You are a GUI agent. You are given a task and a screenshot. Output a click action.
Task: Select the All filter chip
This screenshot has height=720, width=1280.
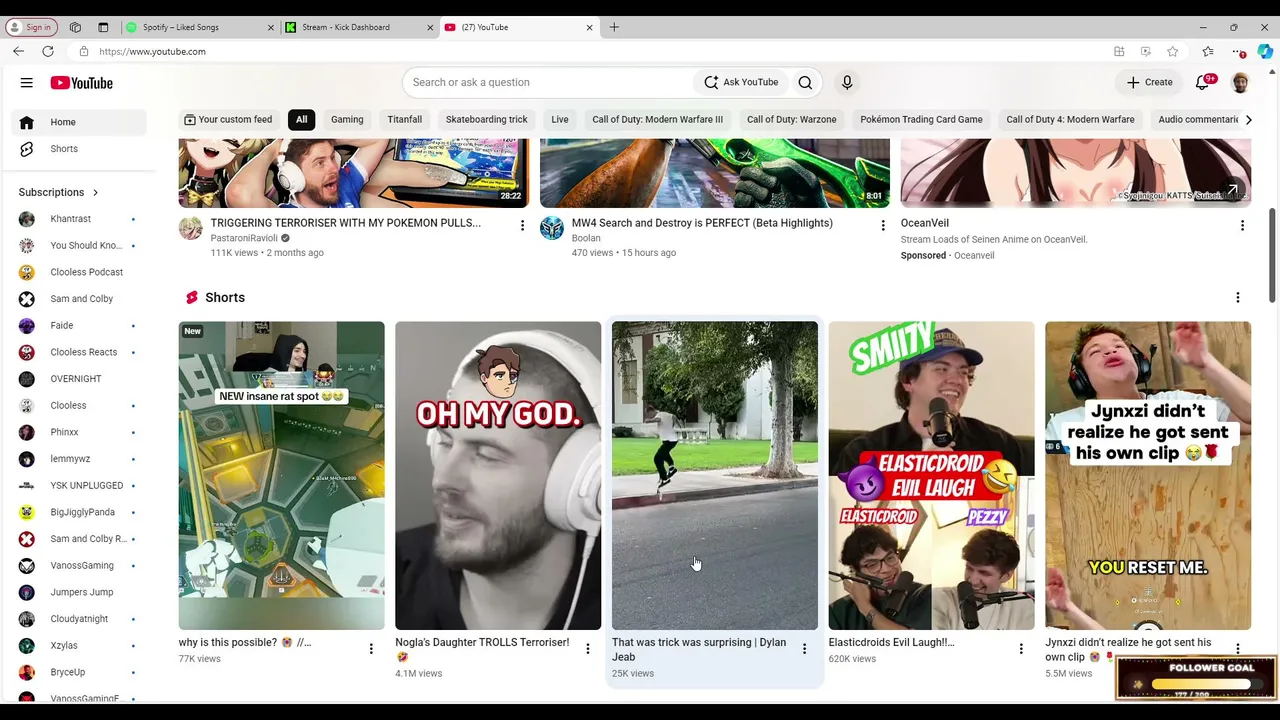(x=301, y=120)
